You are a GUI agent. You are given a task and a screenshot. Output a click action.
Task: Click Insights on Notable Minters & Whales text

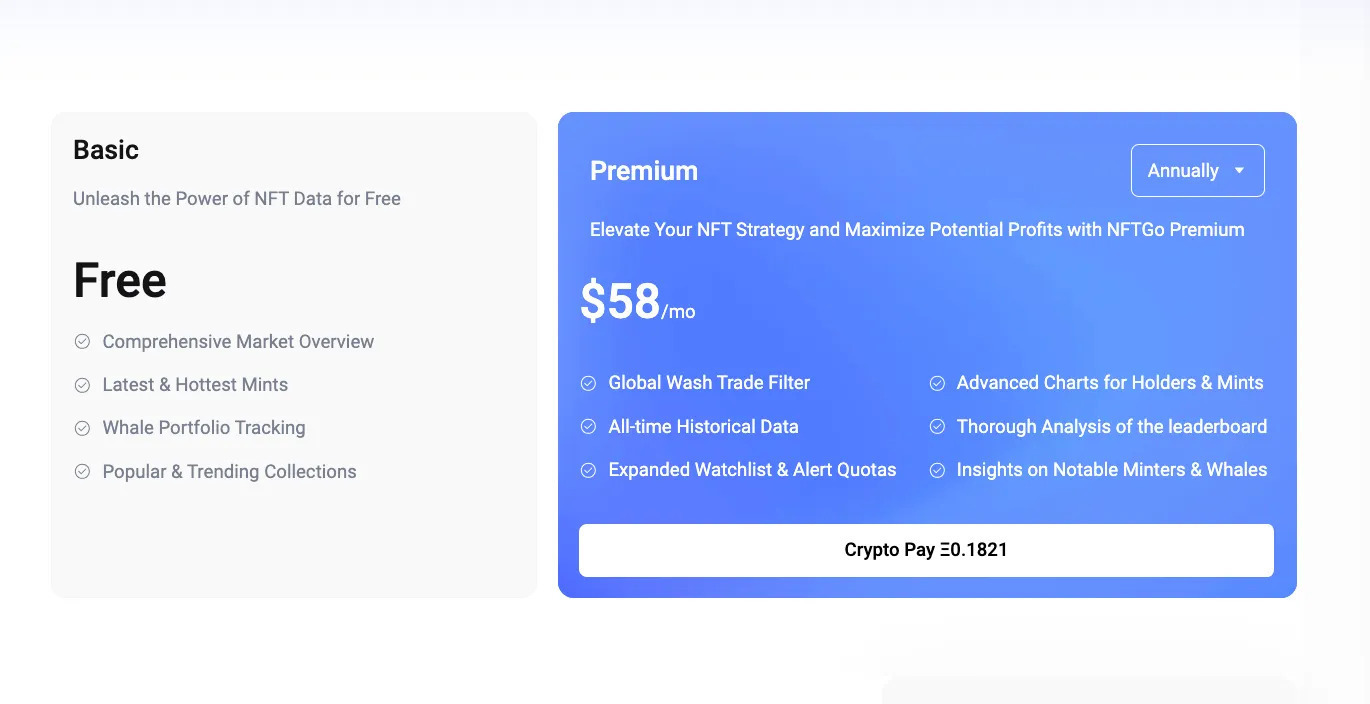click(1111, 470)
